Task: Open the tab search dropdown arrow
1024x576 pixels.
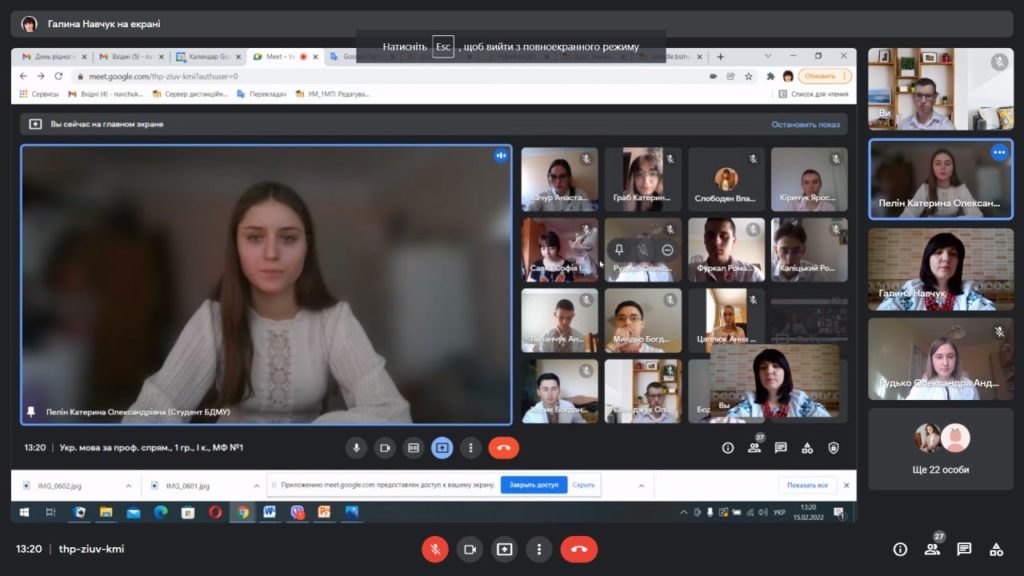Action: tap(768, 56)
